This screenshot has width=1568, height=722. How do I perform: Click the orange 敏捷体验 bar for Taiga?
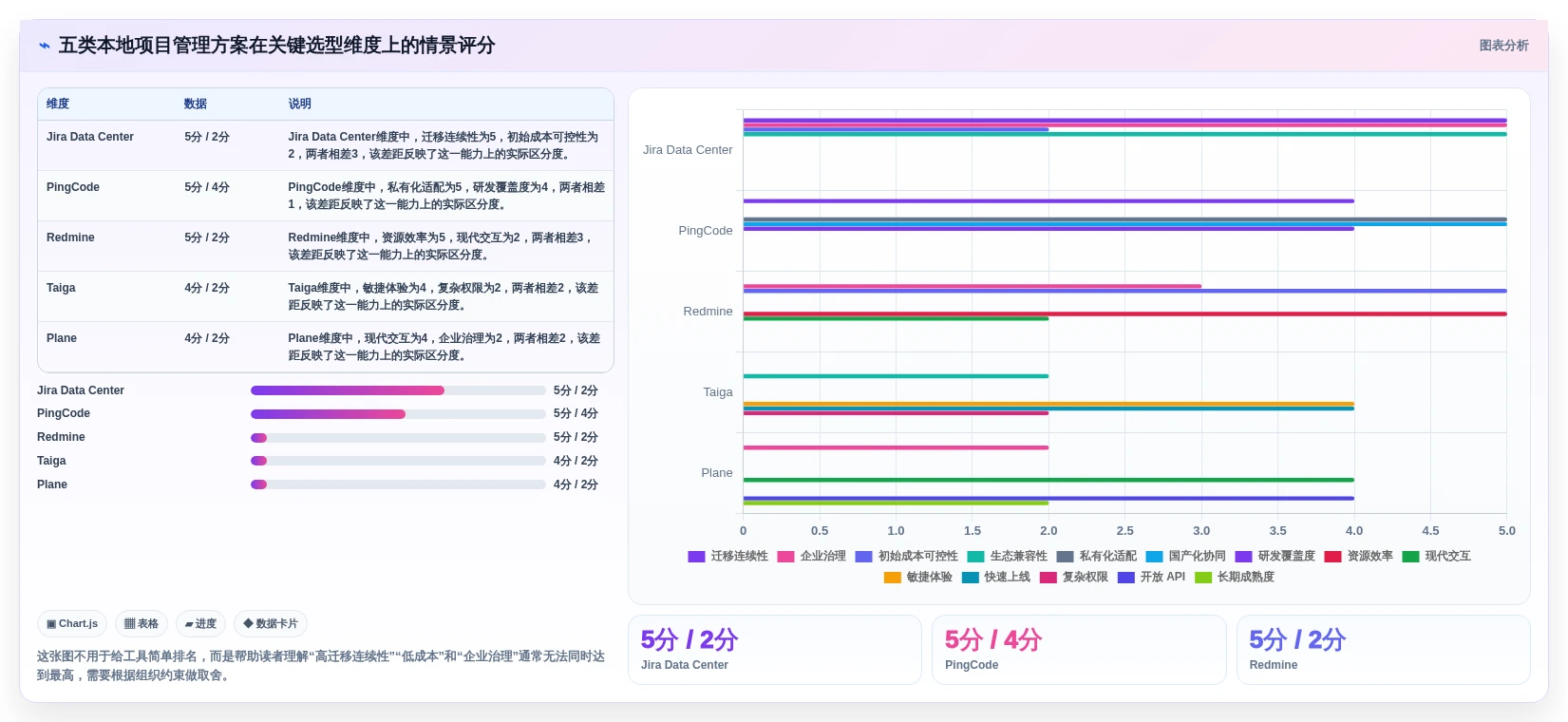pyautogui.click(x=1048, y=404)
